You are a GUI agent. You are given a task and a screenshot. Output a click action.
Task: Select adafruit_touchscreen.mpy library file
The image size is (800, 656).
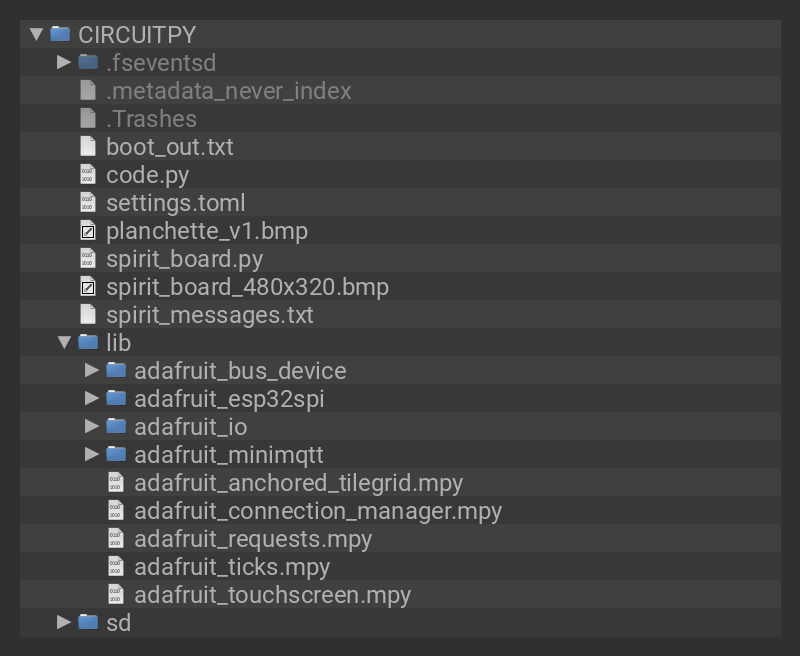[272, 595]
